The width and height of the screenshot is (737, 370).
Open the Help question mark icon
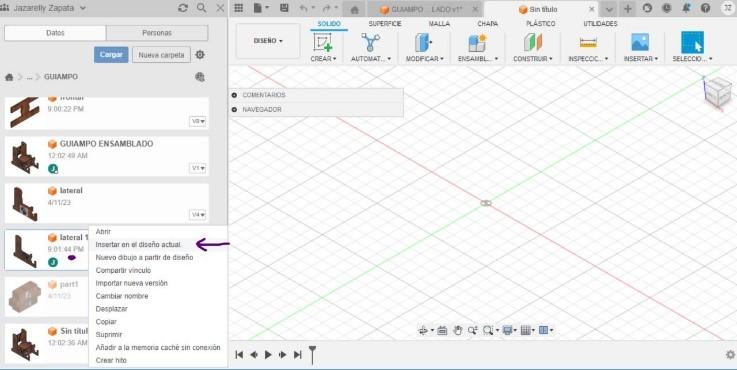705,8
